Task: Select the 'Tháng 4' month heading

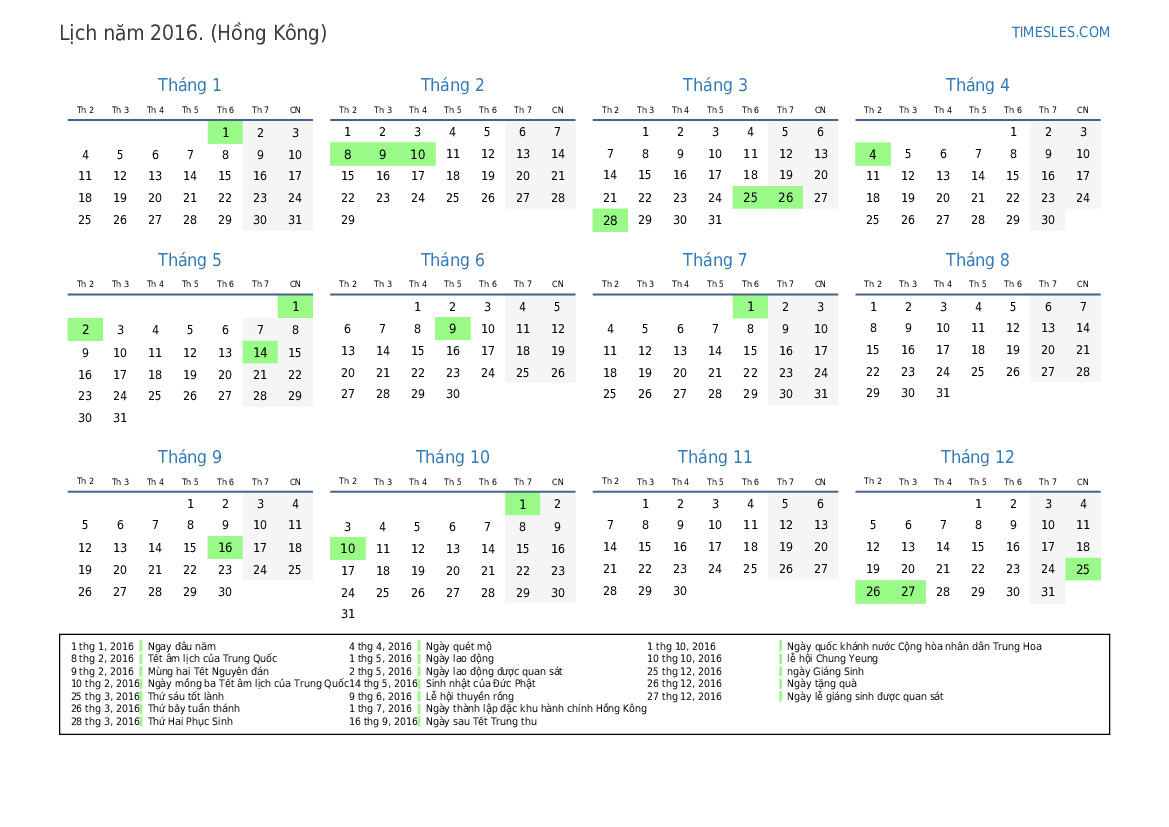Action: (977, 85)
